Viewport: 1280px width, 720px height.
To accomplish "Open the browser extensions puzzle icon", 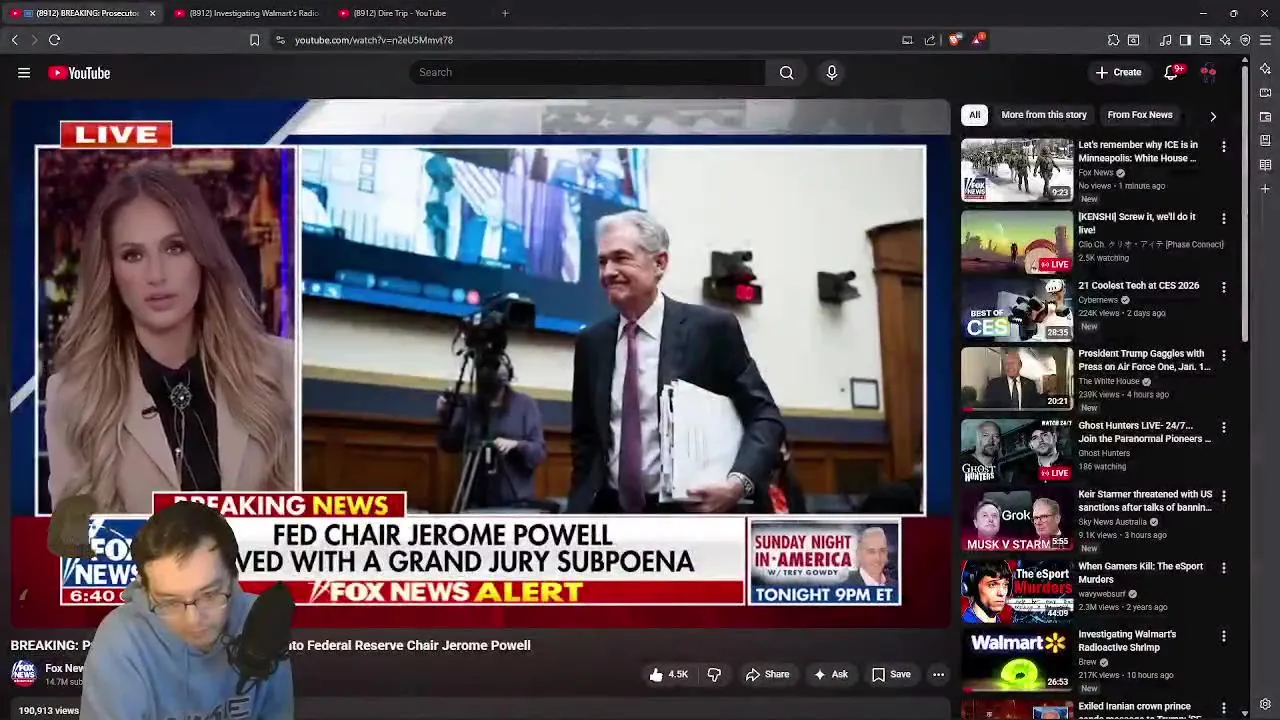I will click(x=1113, y=40).
